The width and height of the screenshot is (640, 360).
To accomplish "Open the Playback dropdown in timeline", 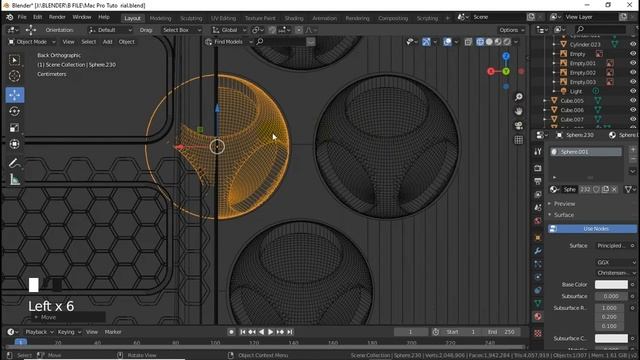I will (x=39, y=332).
